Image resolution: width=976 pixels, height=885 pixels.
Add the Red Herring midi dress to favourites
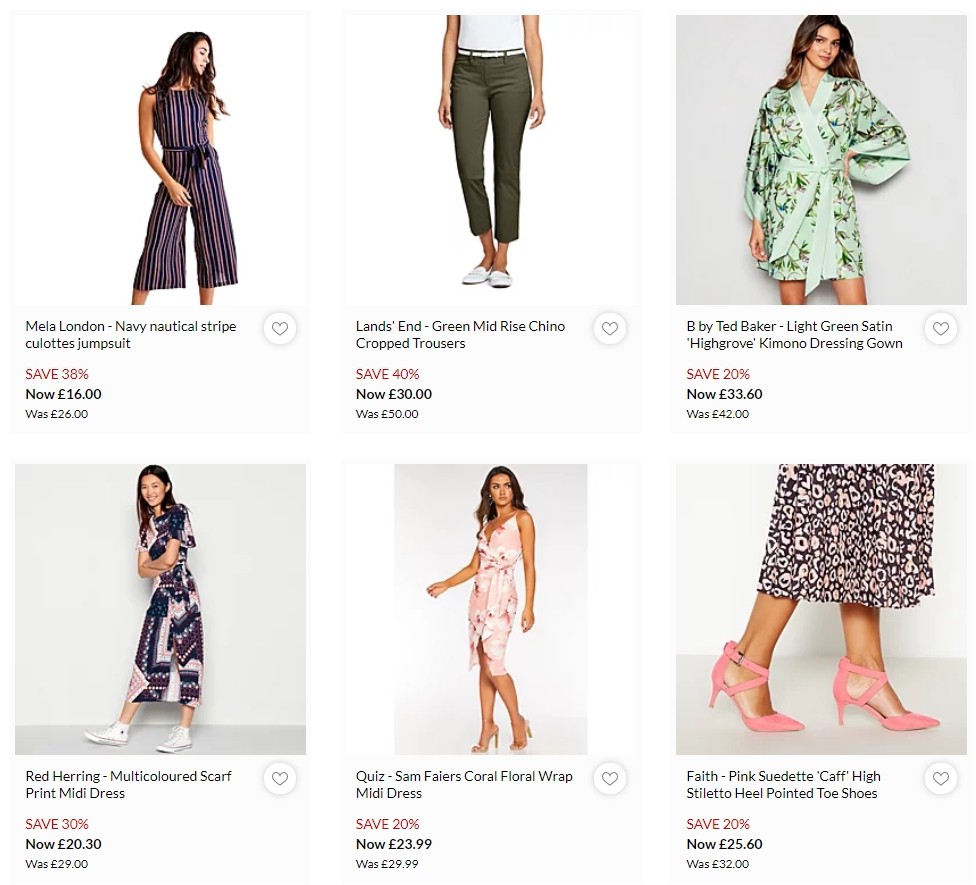(x=280, y=778)
